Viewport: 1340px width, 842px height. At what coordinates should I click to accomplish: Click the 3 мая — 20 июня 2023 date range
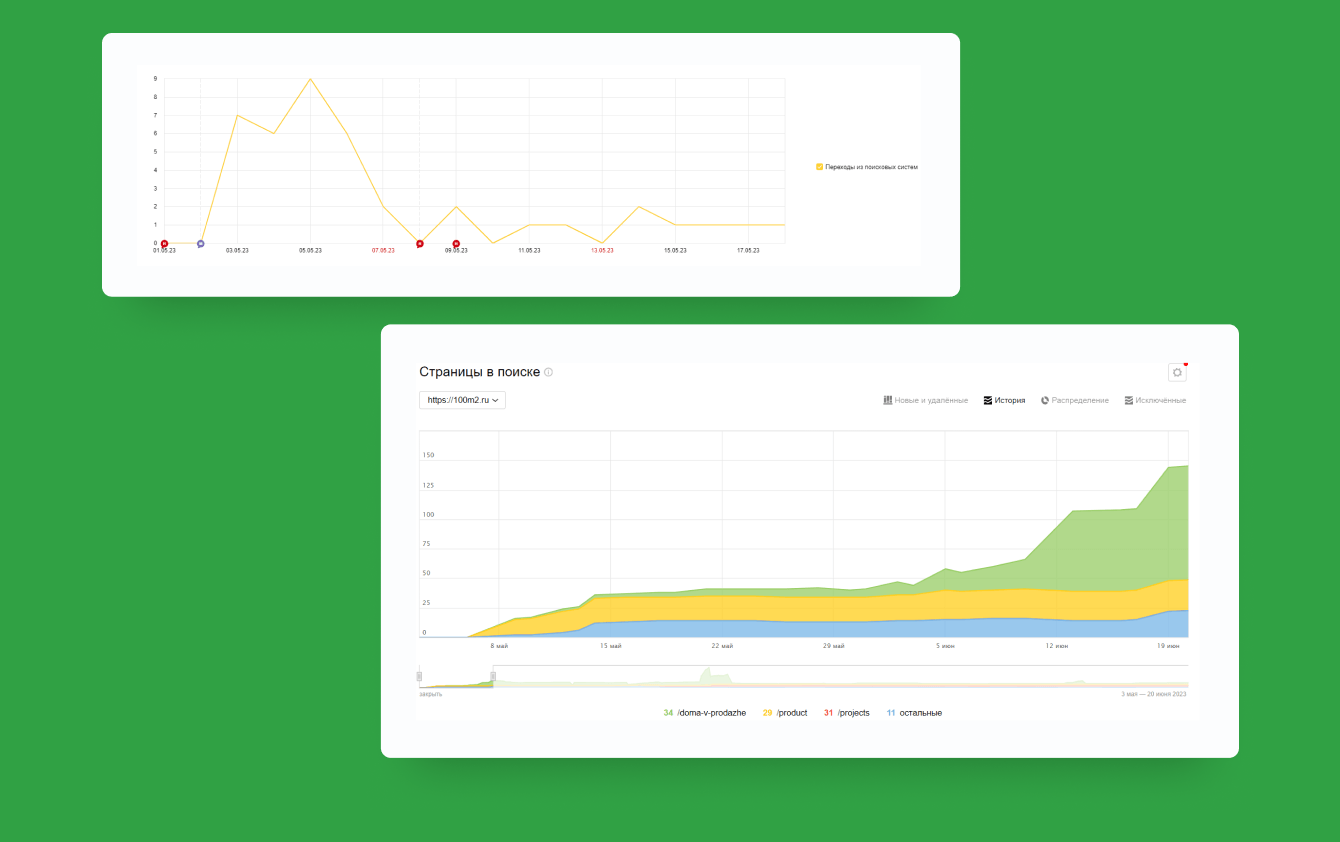[1154, 693]
